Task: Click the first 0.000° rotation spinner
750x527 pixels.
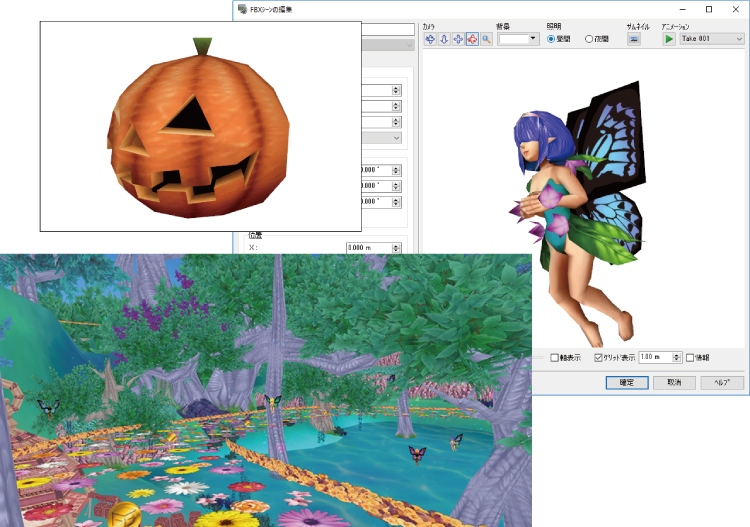Action: click(396, 170)
